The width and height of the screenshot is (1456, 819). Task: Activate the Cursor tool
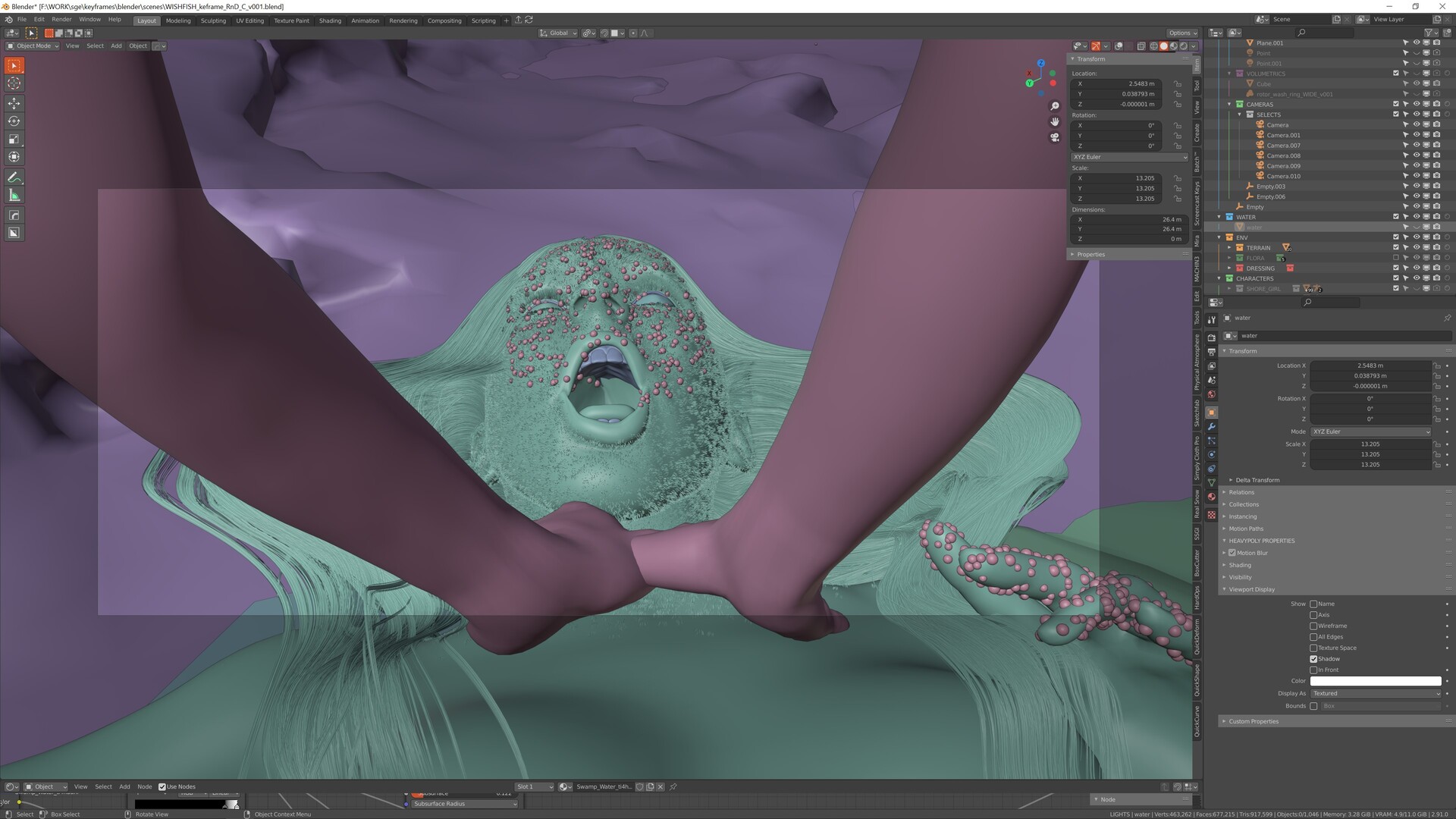click(x=14, y=83)
